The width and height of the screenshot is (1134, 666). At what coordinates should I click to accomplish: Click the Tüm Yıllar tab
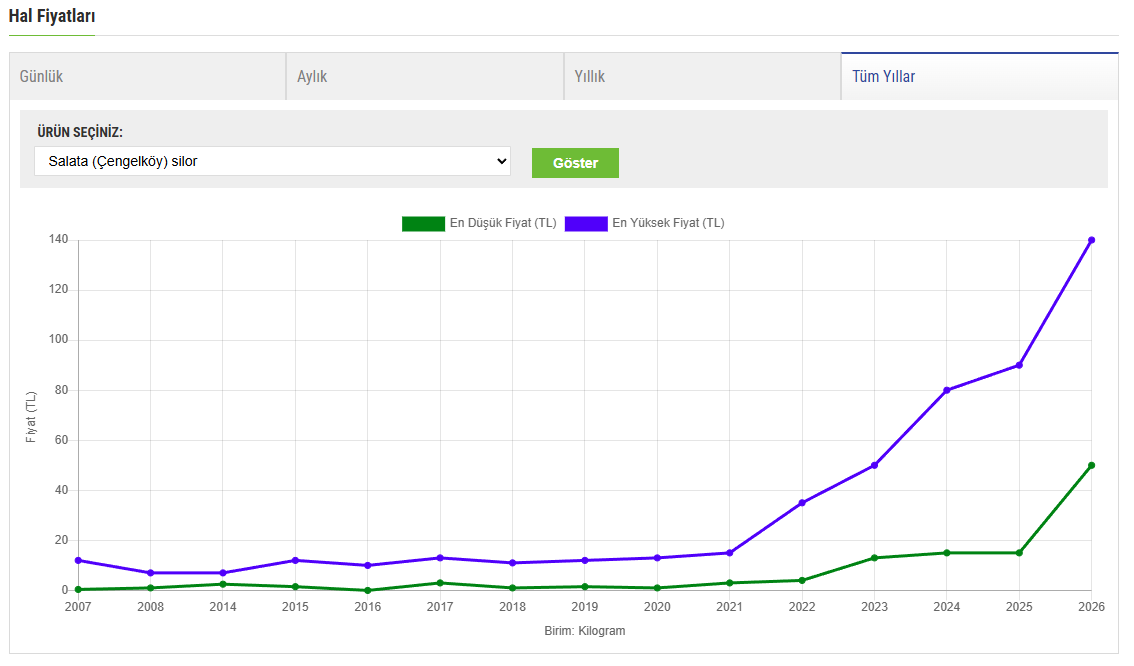click(979, 77)
